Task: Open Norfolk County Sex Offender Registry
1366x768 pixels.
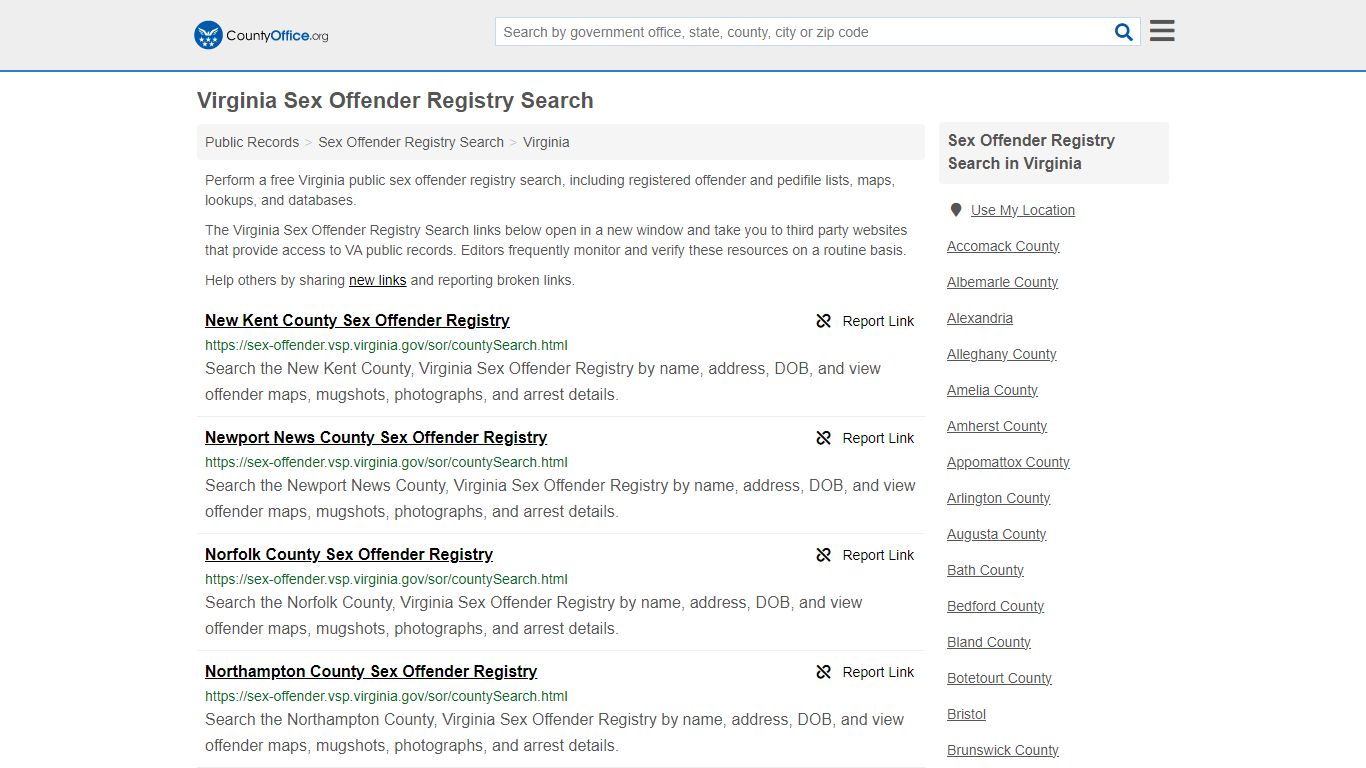Action: pos(349,554)
